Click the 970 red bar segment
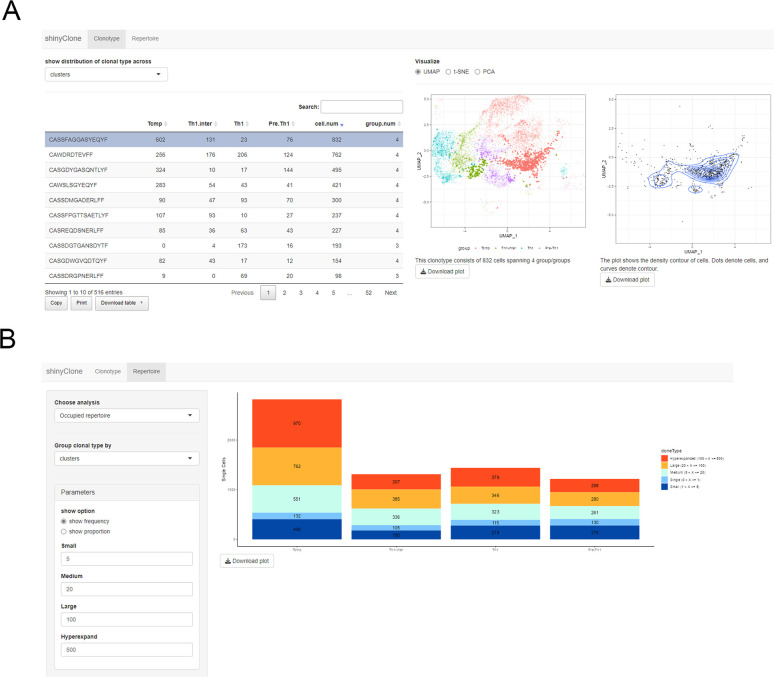The width and height of the screenshot is (774, 677). point(297,424)
